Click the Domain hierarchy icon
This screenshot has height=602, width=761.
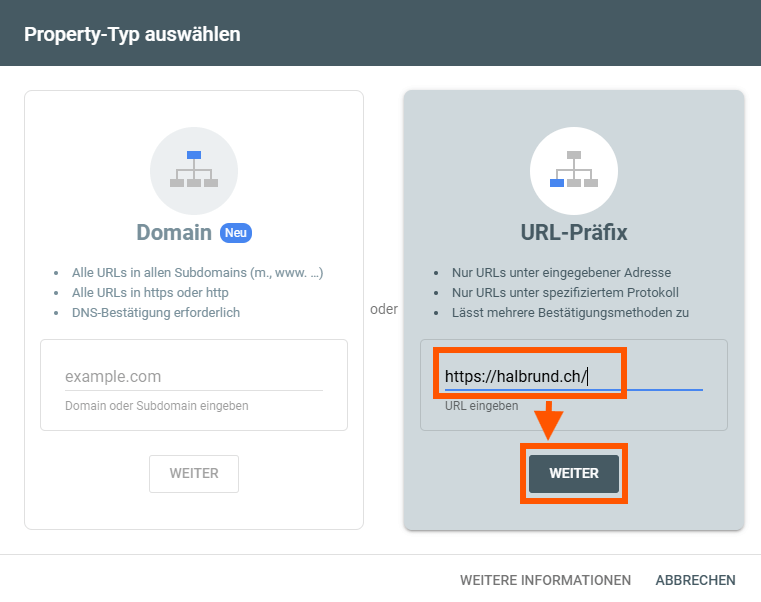(194, 171)
